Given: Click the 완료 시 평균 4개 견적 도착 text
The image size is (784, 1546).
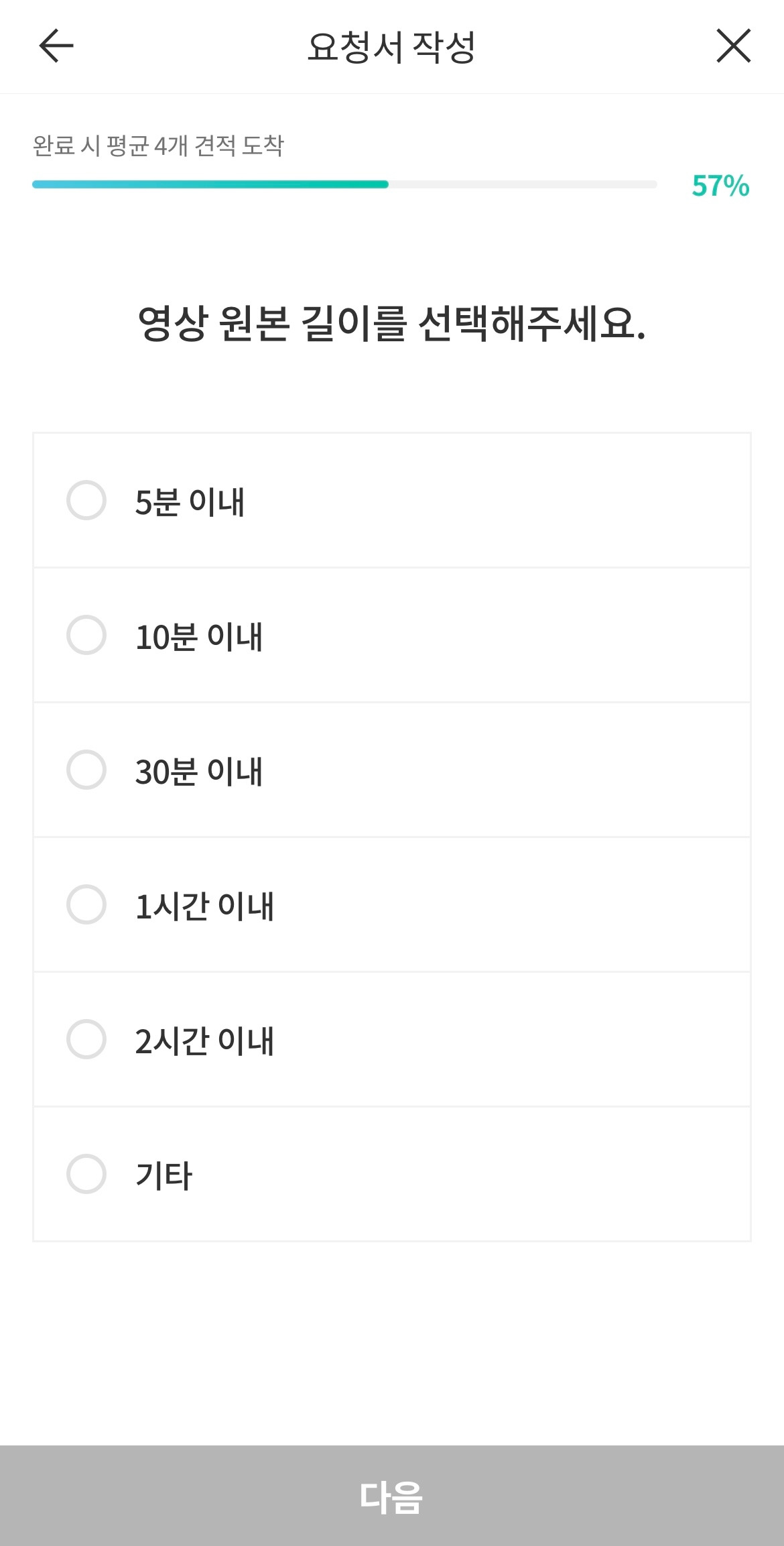Looking at the screenshot, I should click(158, 145).
